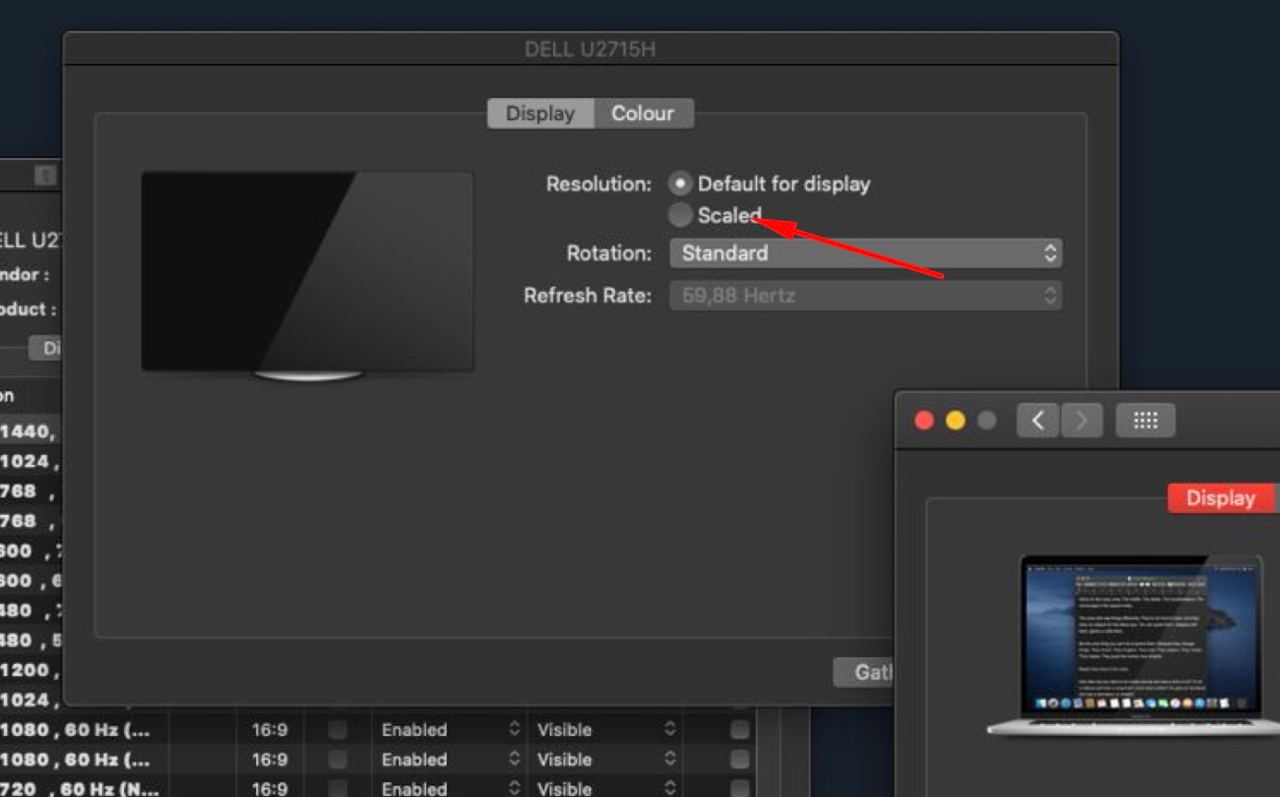Select the row starting with 1200

pos(31,670)
